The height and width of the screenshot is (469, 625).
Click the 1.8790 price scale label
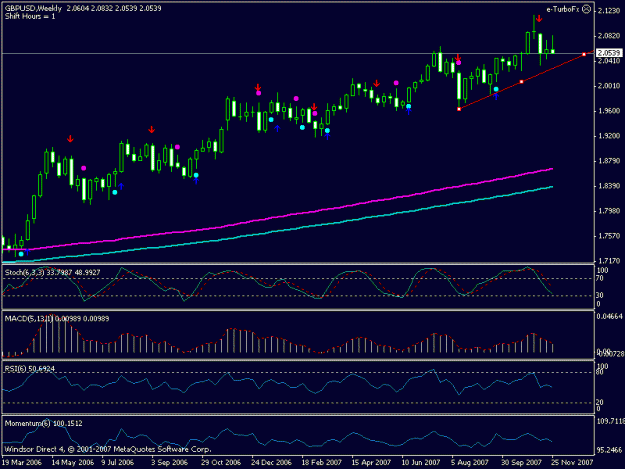pos(609,161)
